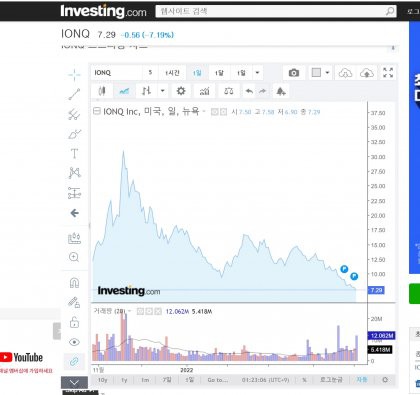Select the text annotation tool
The height and width of the screenshot is (395, 420).
(74, 154)
